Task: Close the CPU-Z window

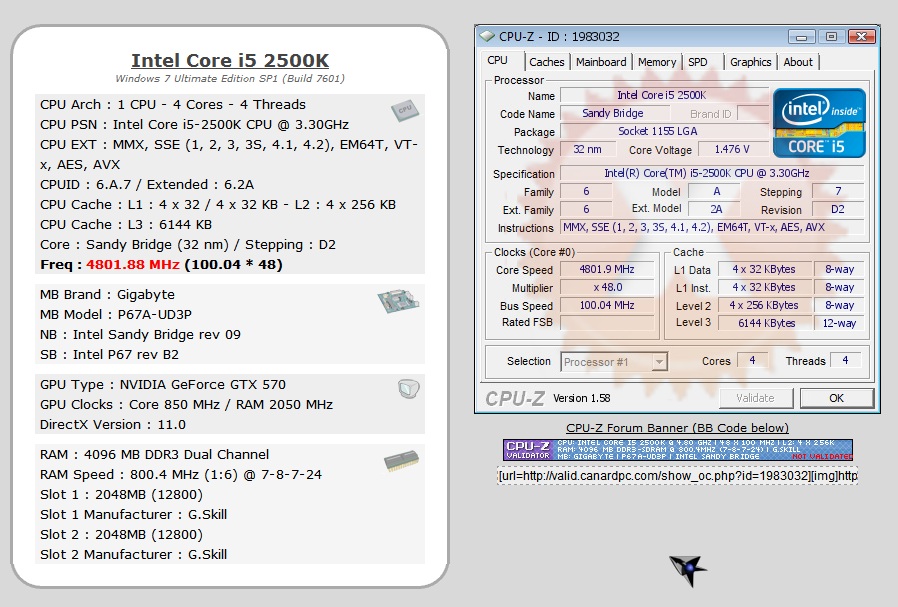Action: 861,37
